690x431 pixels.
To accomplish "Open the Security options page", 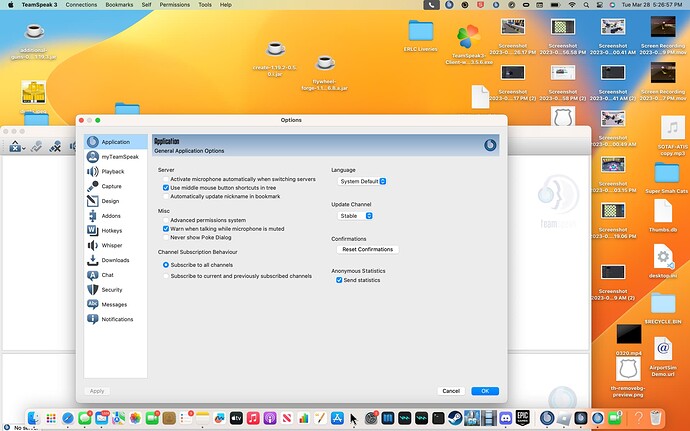I will 115,290.
